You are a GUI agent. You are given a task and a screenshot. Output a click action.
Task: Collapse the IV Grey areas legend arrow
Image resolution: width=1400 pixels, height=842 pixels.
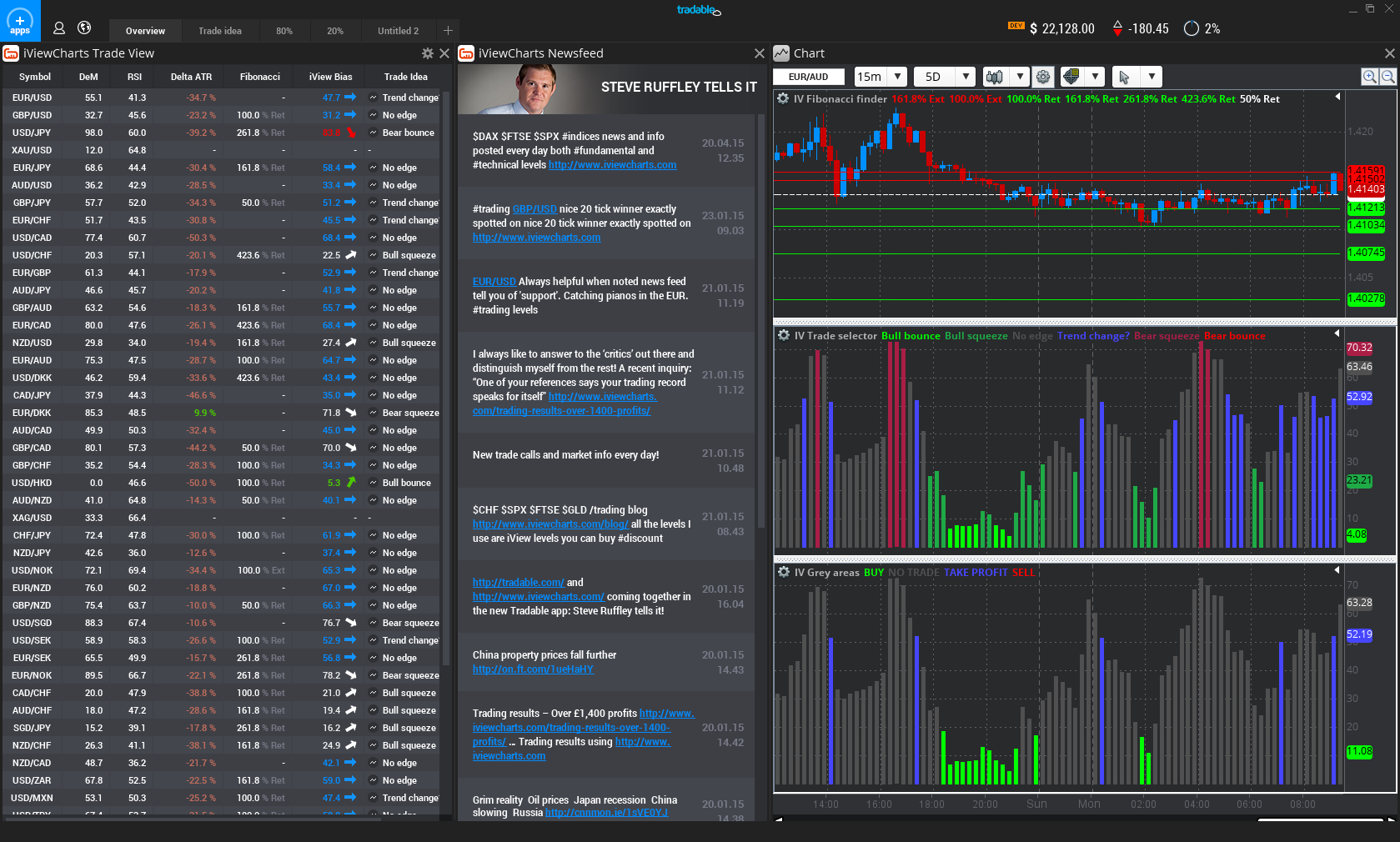click(1337, 570)
